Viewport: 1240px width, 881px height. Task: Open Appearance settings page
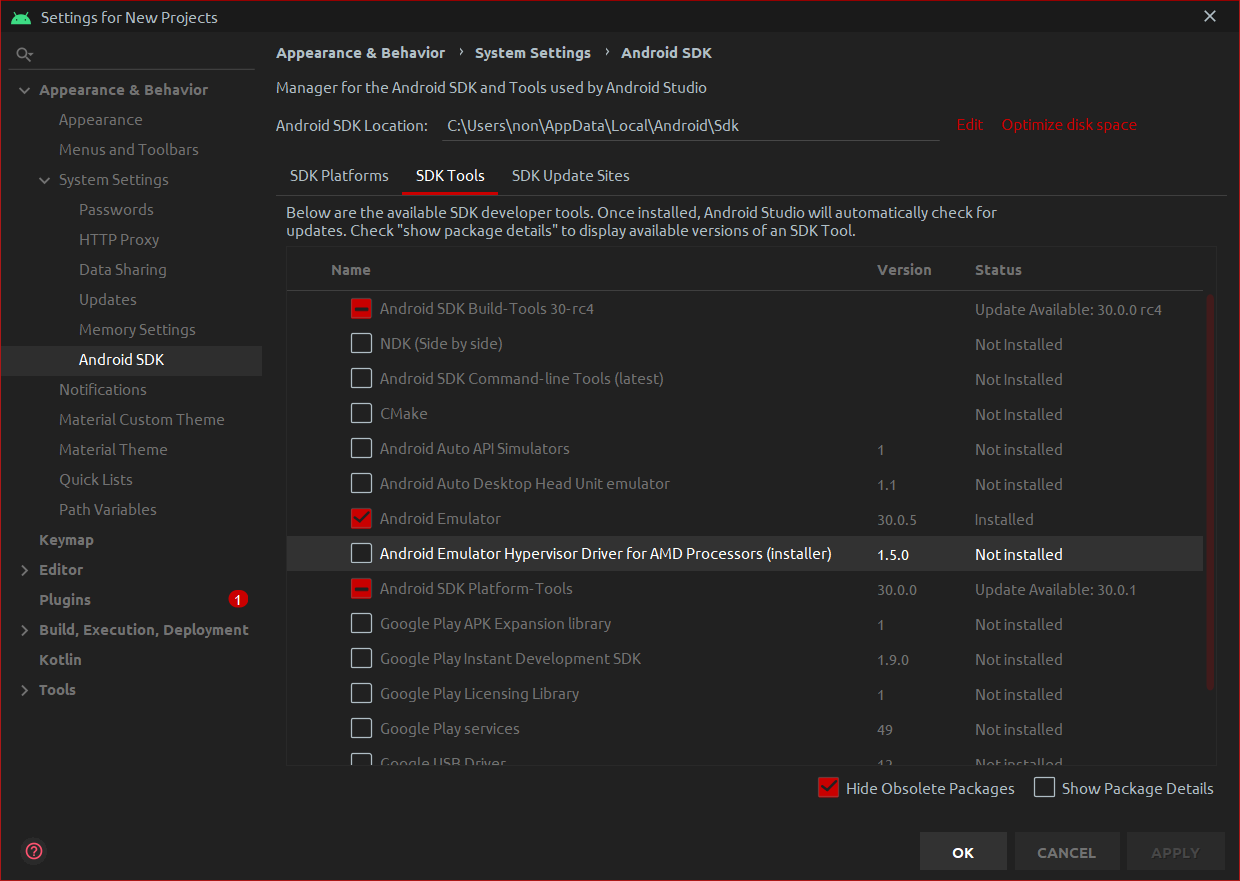[100, 120]
